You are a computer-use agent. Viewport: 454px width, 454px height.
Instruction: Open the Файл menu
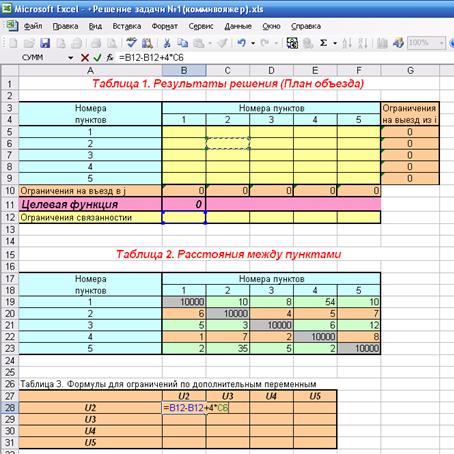coord(33,26)
